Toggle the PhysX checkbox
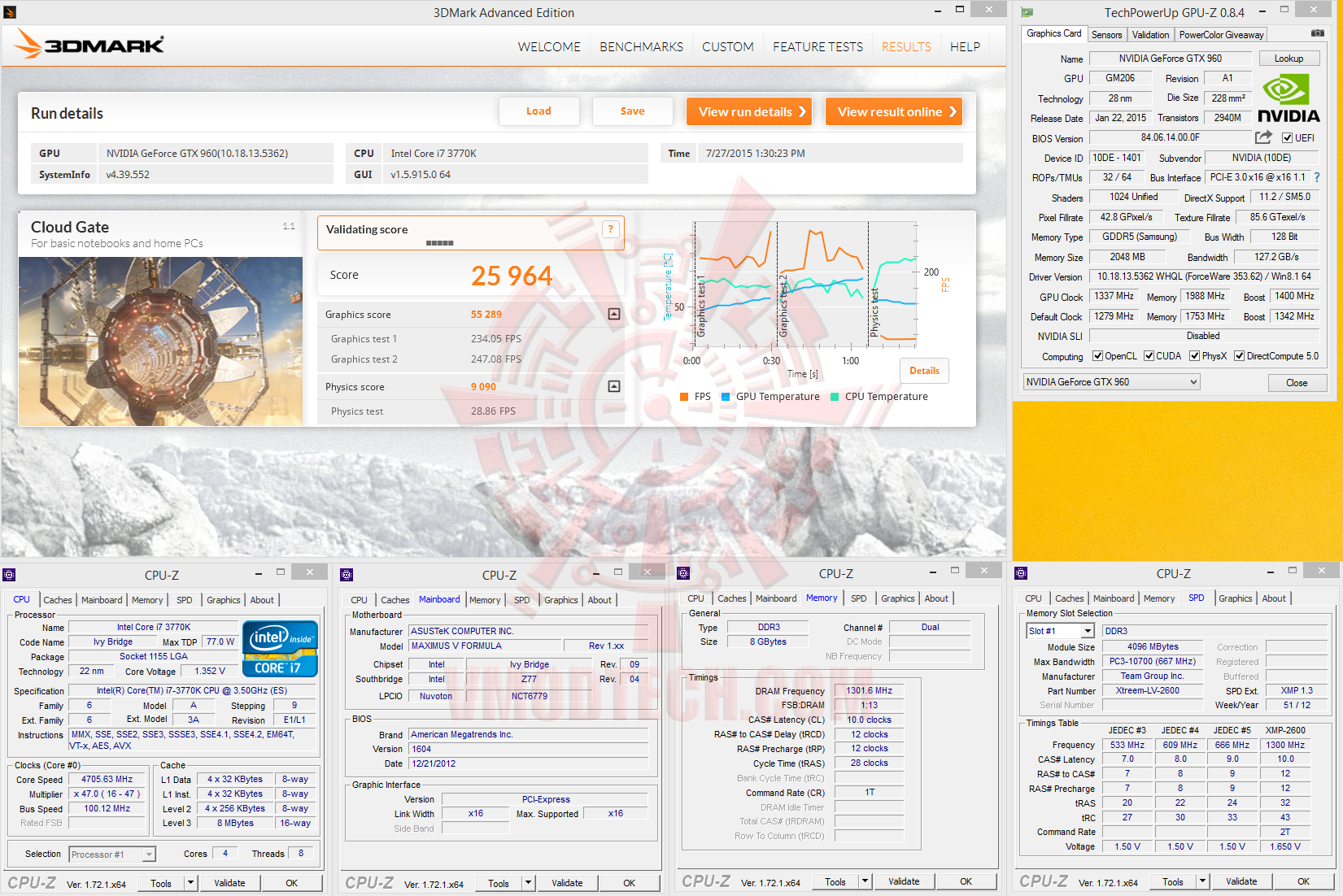 pyautogui.click(x=1194, y=356)
